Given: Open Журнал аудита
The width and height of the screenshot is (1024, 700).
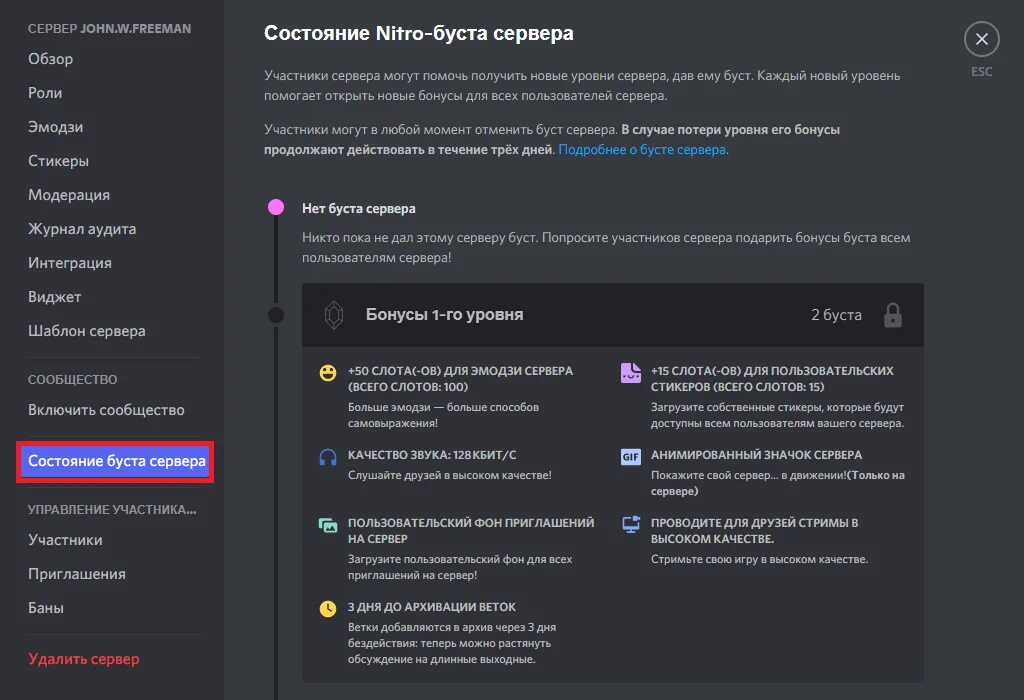Looking at the screenshot, I should (x=82, y=229).
